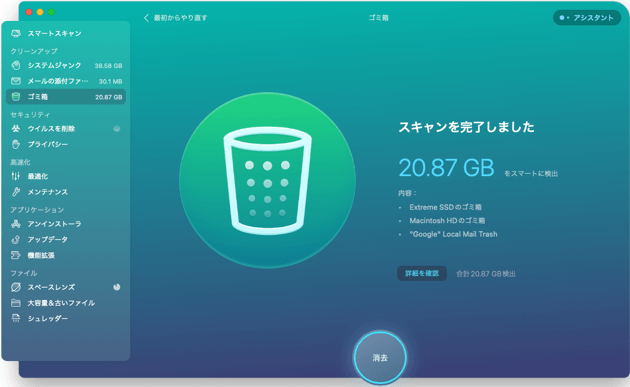Open the アップデータ icon
Viewport: 630px width, 387px height.
[16, 240]
